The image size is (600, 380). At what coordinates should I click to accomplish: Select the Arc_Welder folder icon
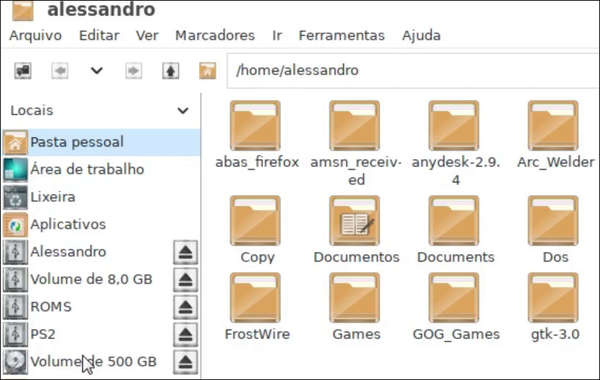(553, 126)
